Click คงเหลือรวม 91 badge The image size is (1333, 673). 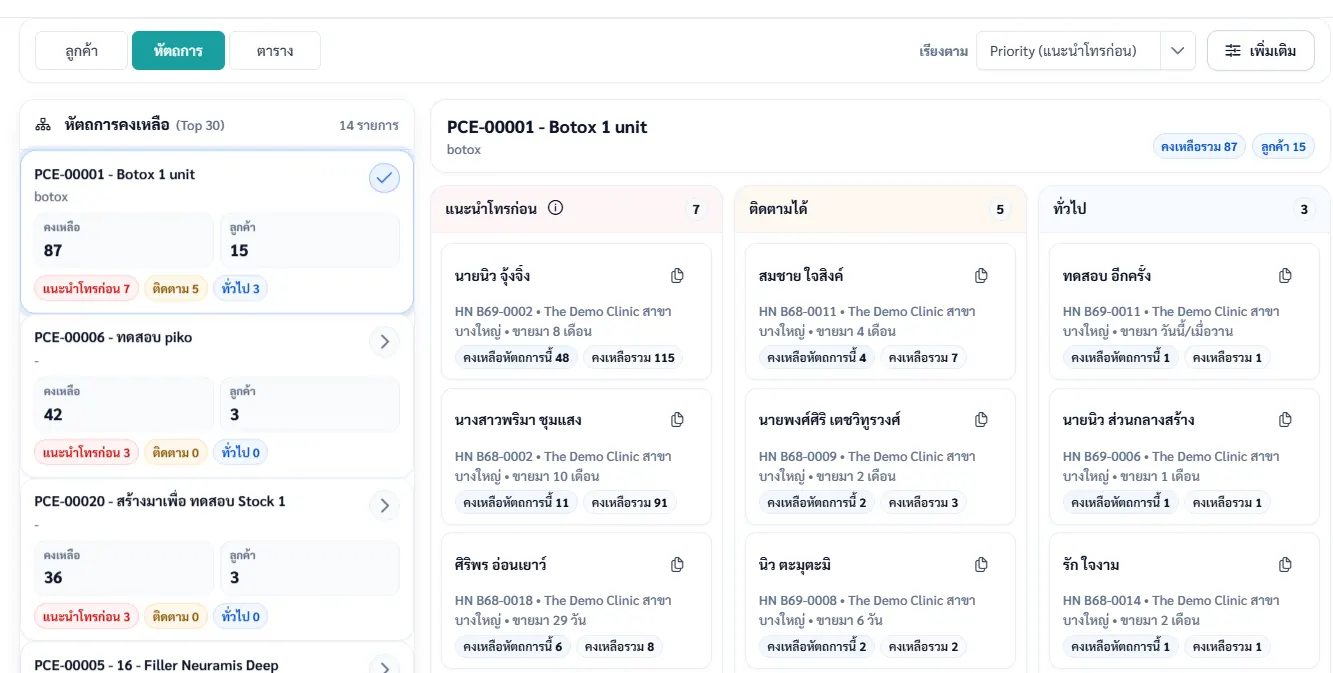point(629,502)
